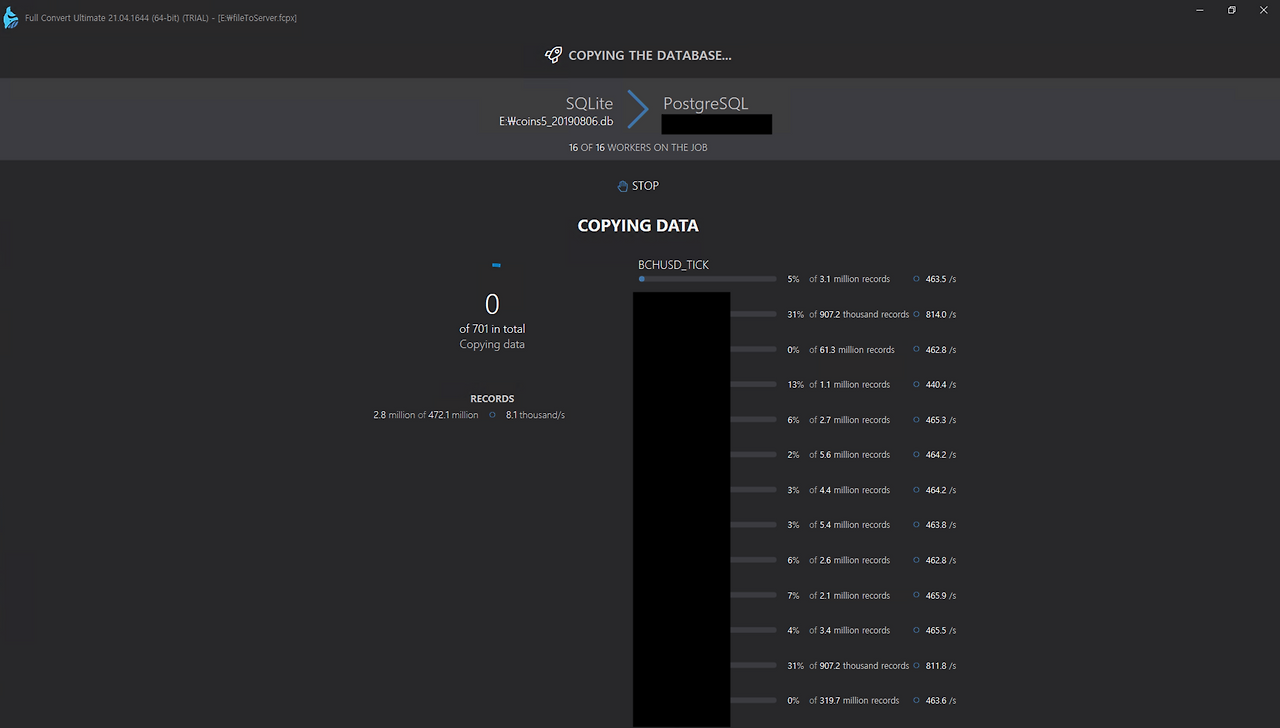Restore down the Full Convert window
The image size is (1280, 728).
1232,10
